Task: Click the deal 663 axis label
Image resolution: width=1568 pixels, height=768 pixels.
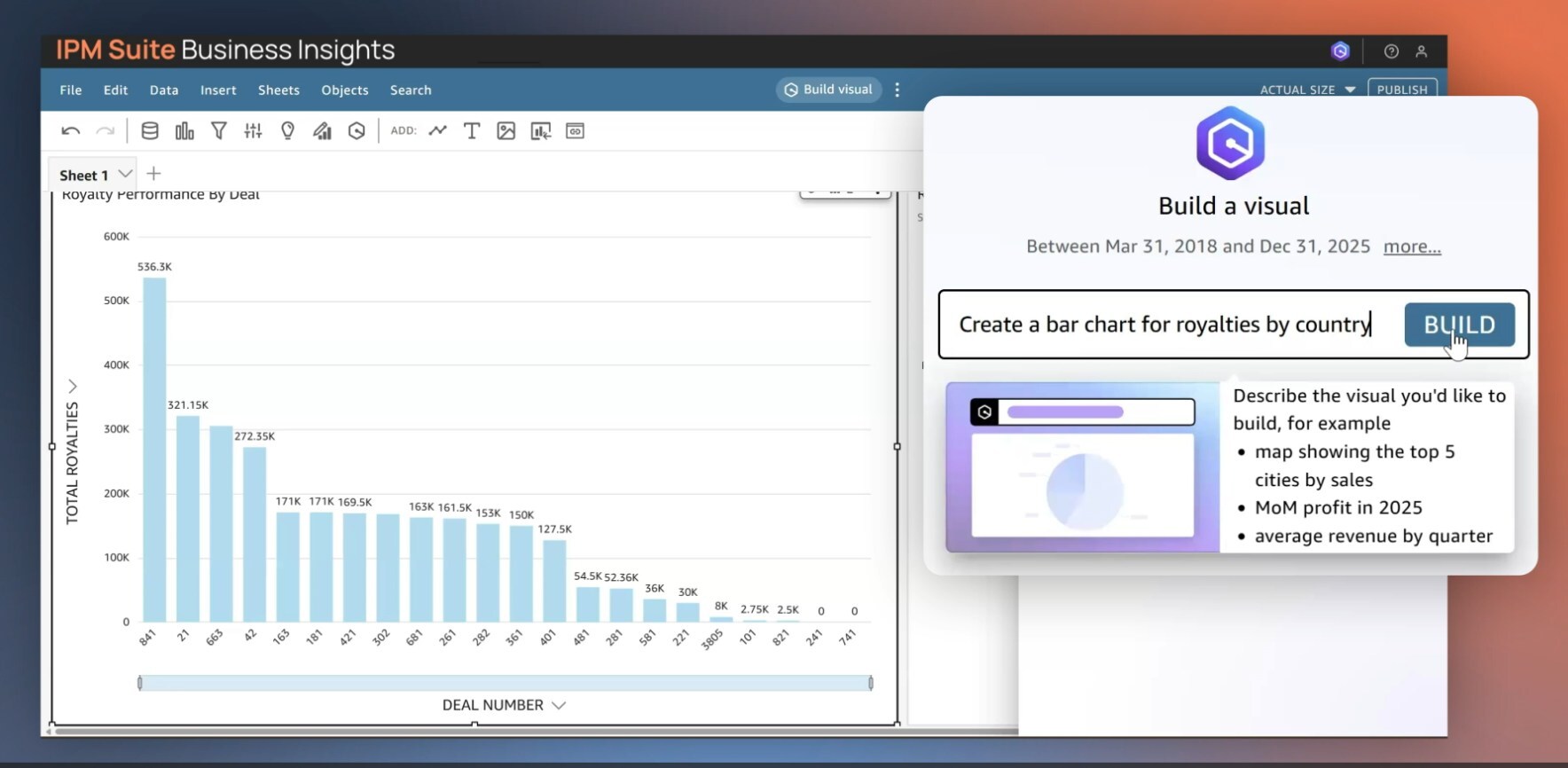Action: point(214,638)
